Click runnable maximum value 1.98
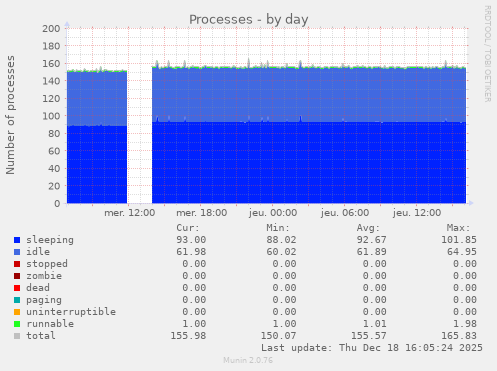The height and width of the screenshot is (371, 497). 465,324
